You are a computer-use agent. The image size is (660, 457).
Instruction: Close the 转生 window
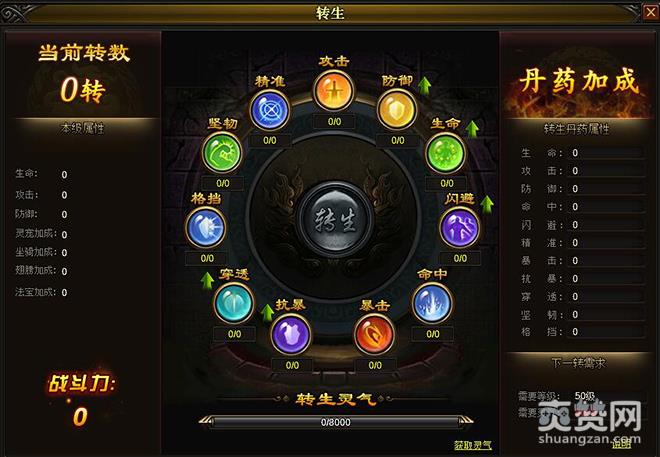click(651, 12)
